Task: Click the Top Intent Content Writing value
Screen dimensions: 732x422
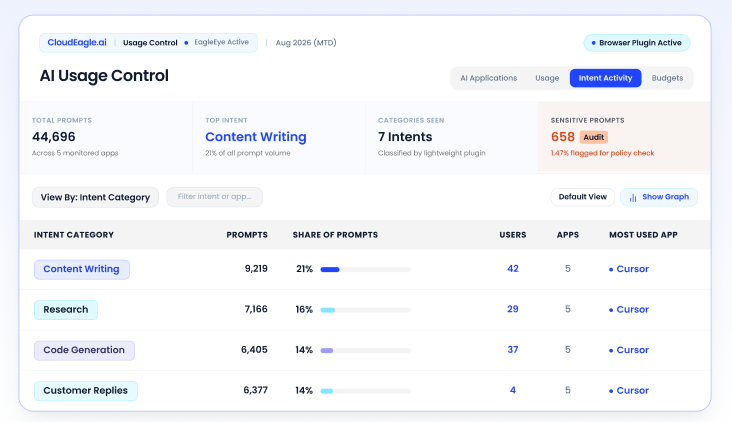Action: click(x=256, y=137)
